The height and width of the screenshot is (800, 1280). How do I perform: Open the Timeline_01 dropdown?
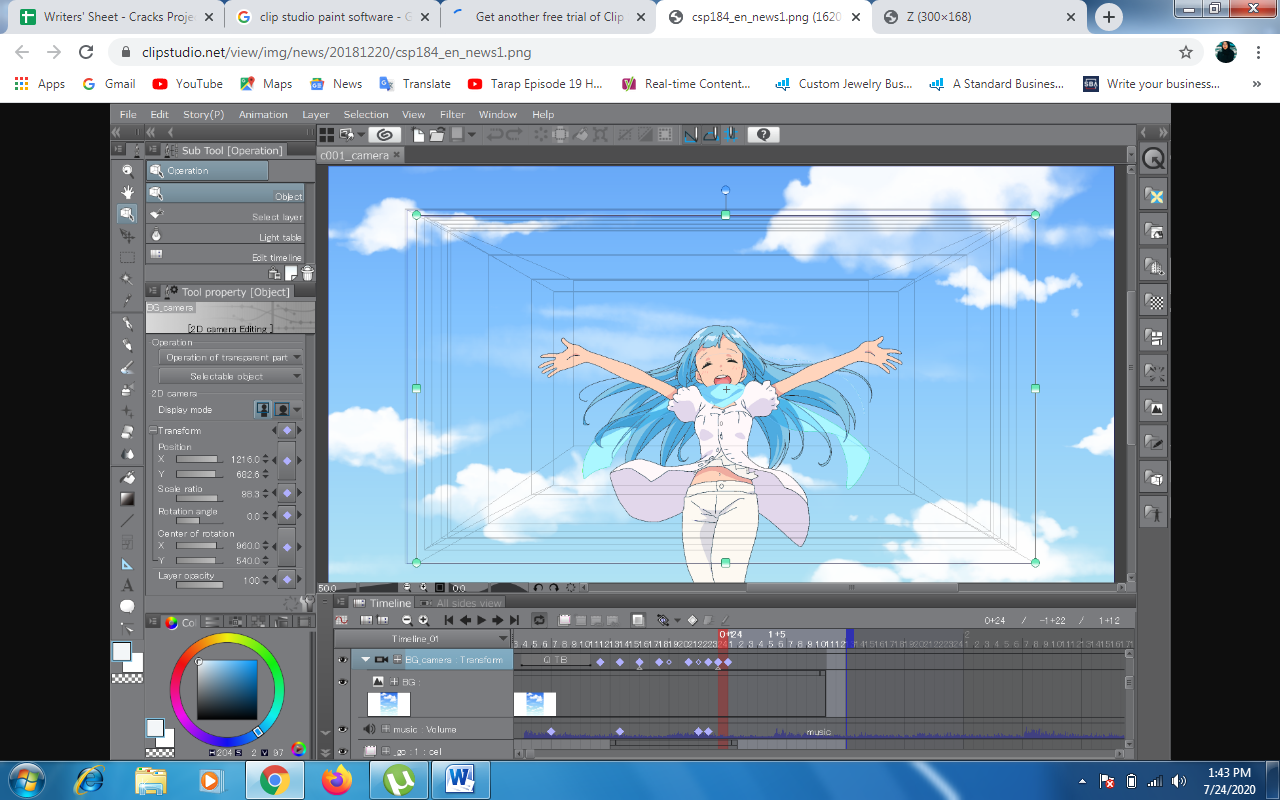[x=422, y=638]
